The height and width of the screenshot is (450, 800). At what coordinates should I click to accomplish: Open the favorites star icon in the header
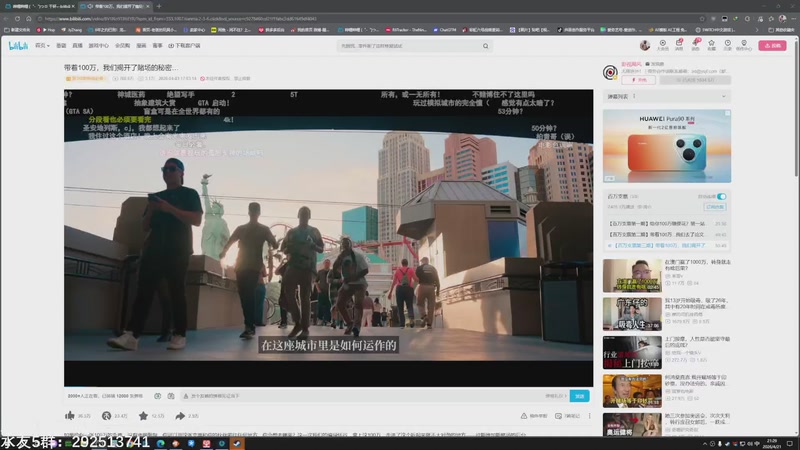(711, 45)
